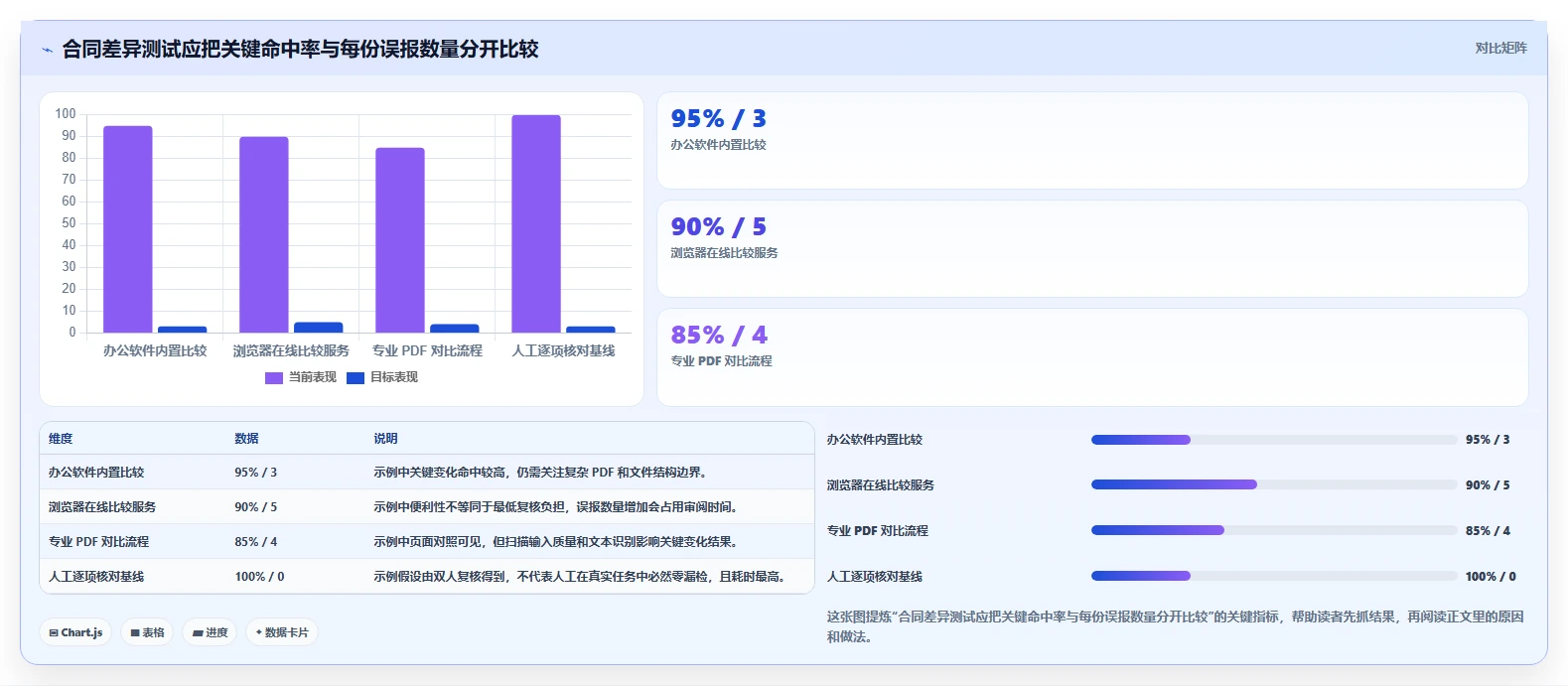Click the 85% / 4 table value
Viewport: 1568px width, 686px height.
[256, 542]
